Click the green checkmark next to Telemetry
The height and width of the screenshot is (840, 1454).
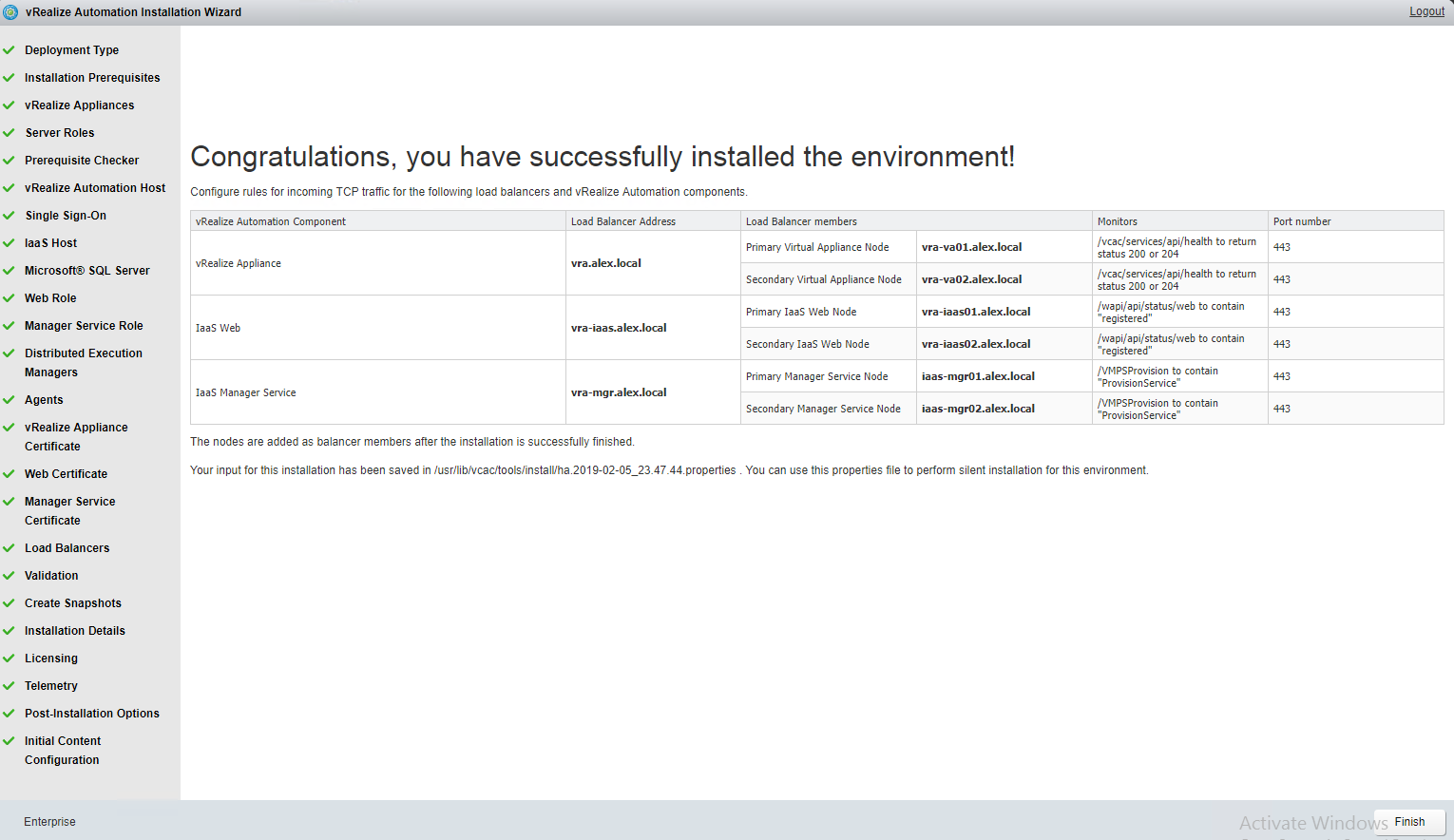(x=9, y=686)
